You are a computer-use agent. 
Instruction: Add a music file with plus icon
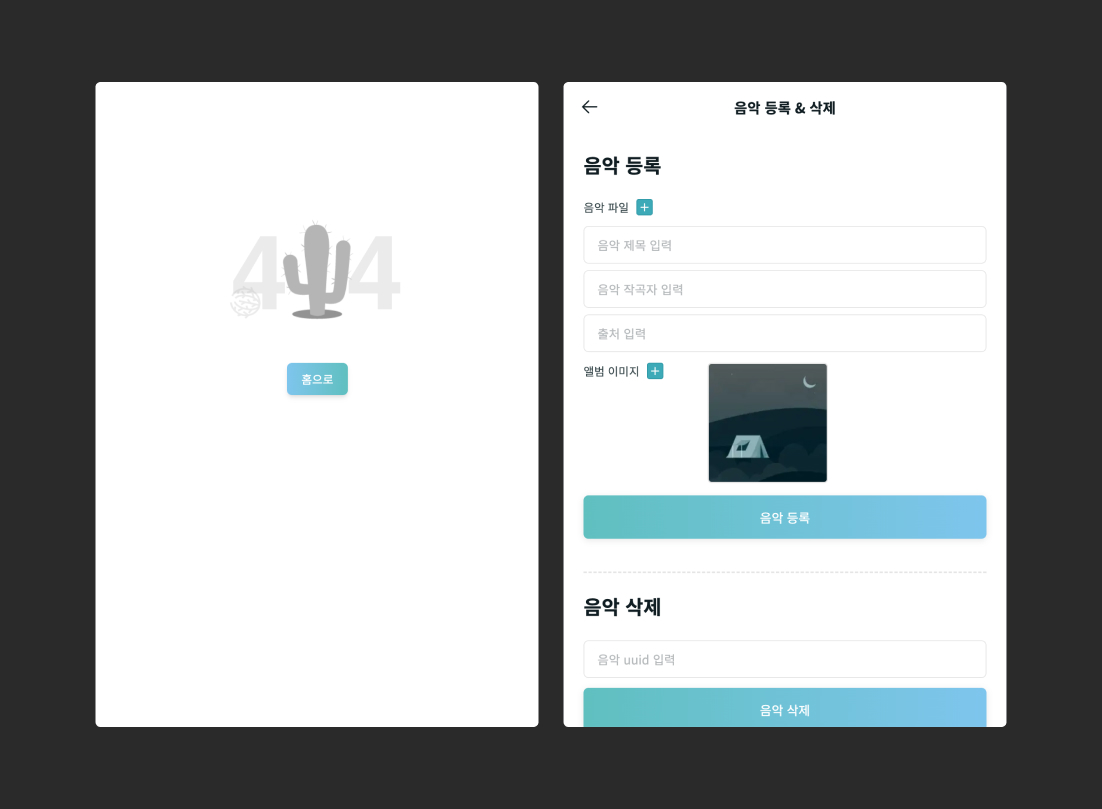(644, 207)
